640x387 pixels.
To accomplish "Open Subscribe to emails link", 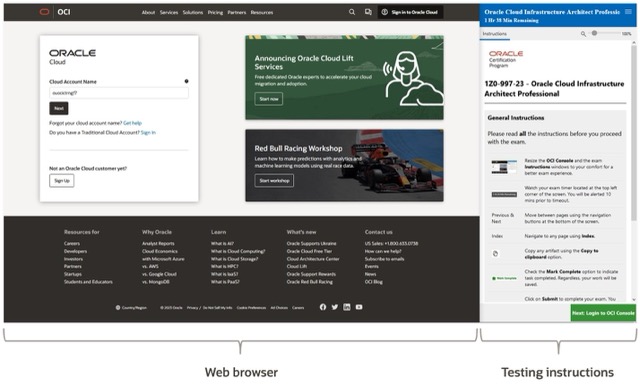I will pyautogui.click(x=384, y=259).
